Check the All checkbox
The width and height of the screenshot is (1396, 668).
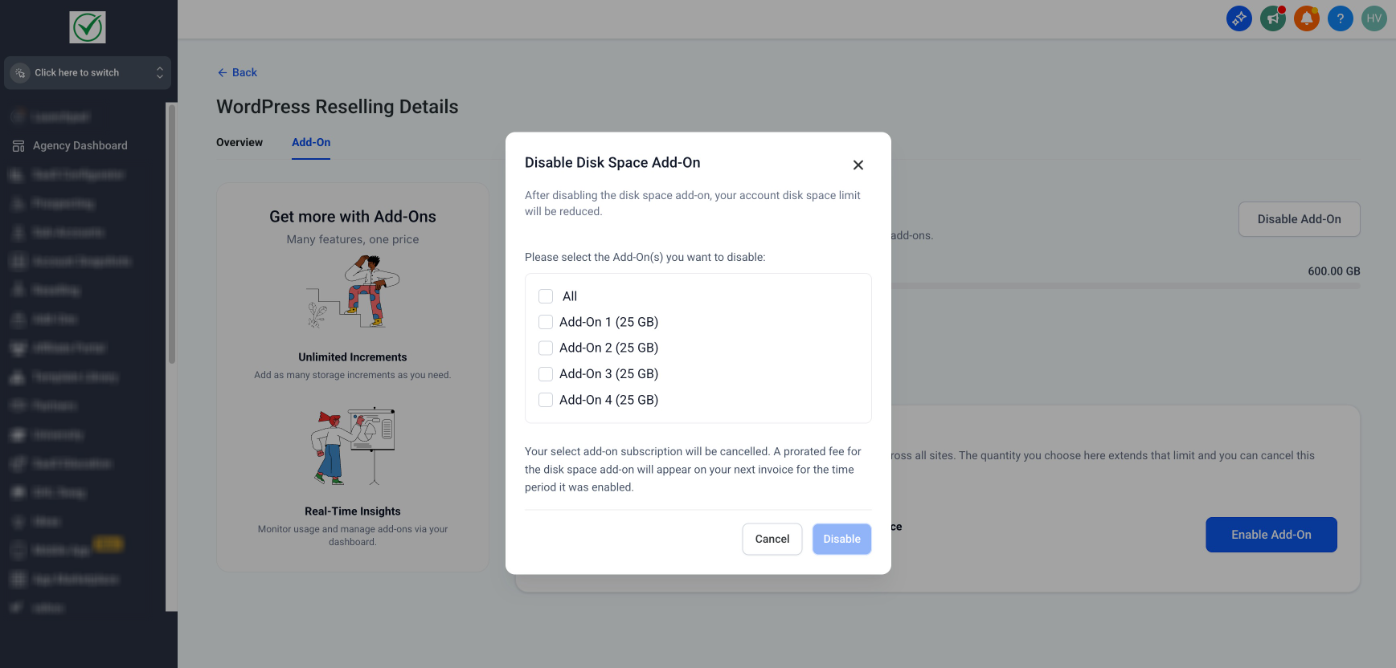(x=546, y=296)
